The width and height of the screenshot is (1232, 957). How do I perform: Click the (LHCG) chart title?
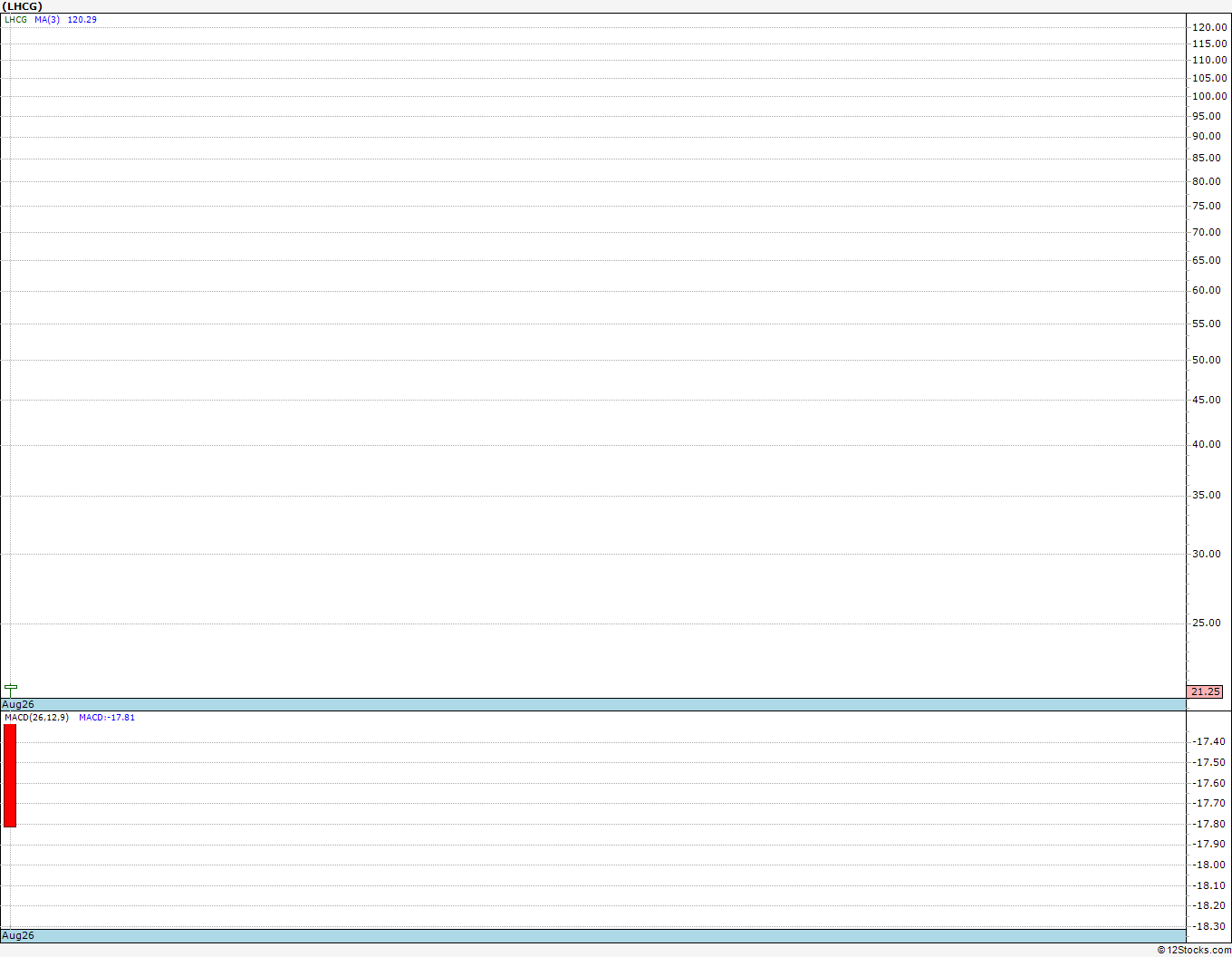[x=22, y=6]
